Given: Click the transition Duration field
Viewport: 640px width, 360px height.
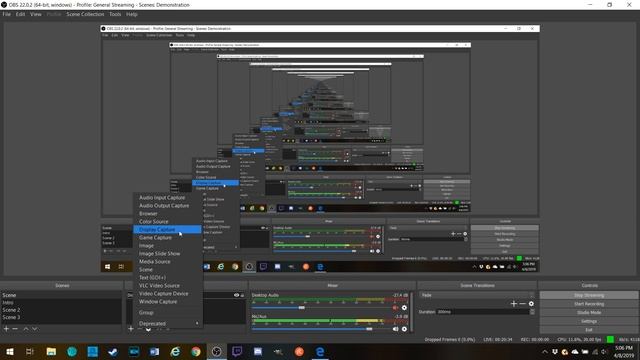Looking at the screenshot, I should 483,311.
